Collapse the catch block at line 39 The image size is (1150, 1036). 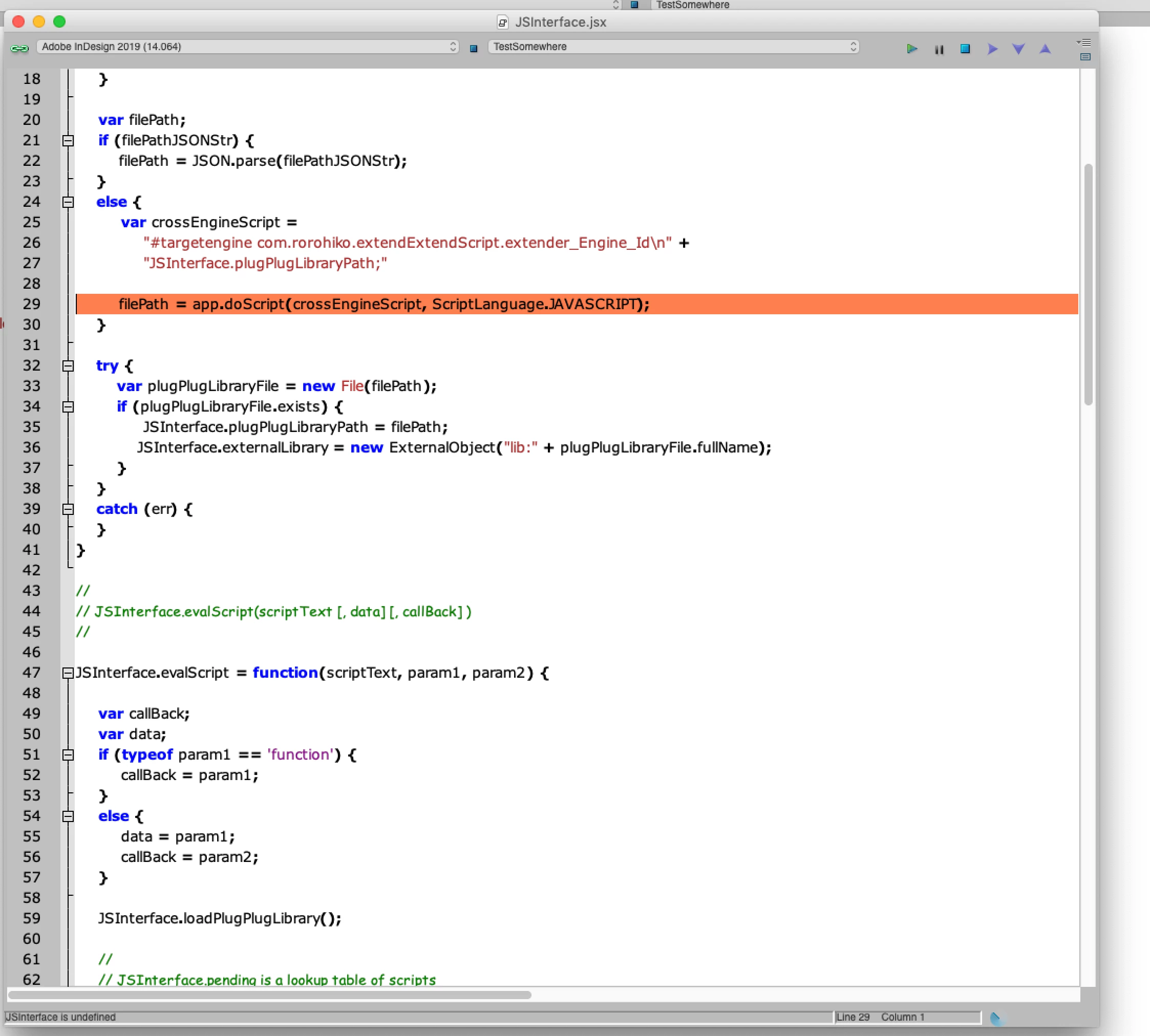click(68, 509)
